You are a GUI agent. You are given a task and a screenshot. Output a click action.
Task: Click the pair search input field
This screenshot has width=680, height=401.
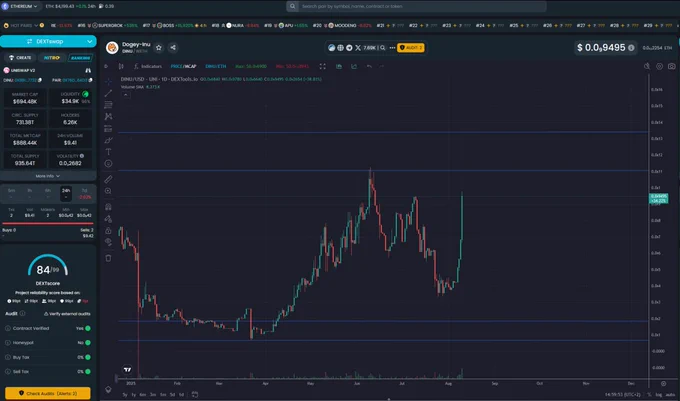click(x=416, y=6)
